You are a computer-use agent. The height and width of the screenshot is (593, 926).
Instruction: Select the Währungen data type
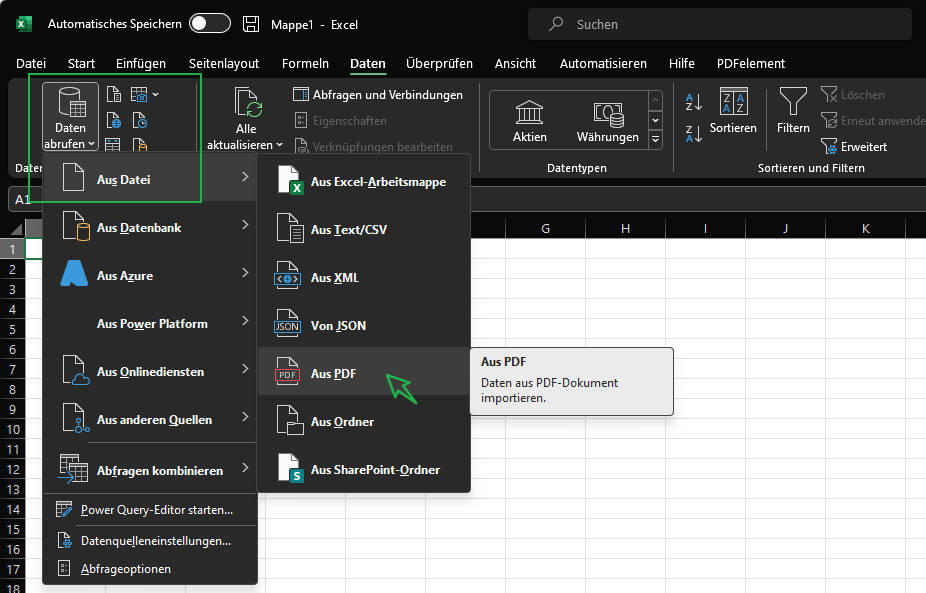tap(608, 120)
